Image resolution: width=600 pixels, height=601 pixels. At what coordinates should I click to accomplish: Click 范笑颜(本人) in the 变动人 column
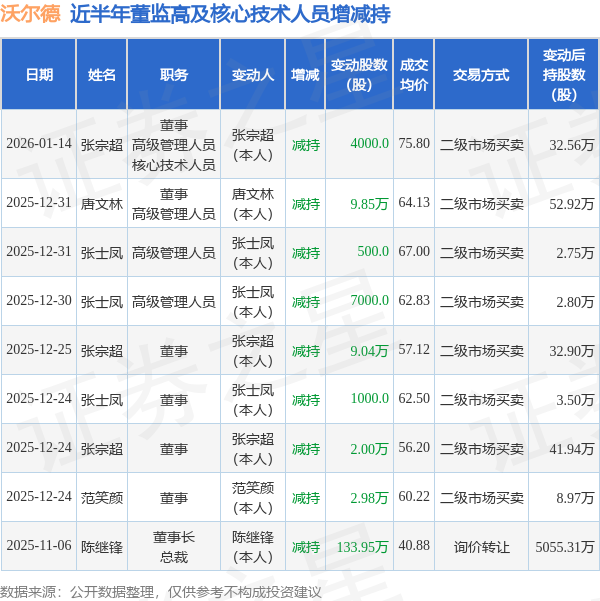(253, 498)
